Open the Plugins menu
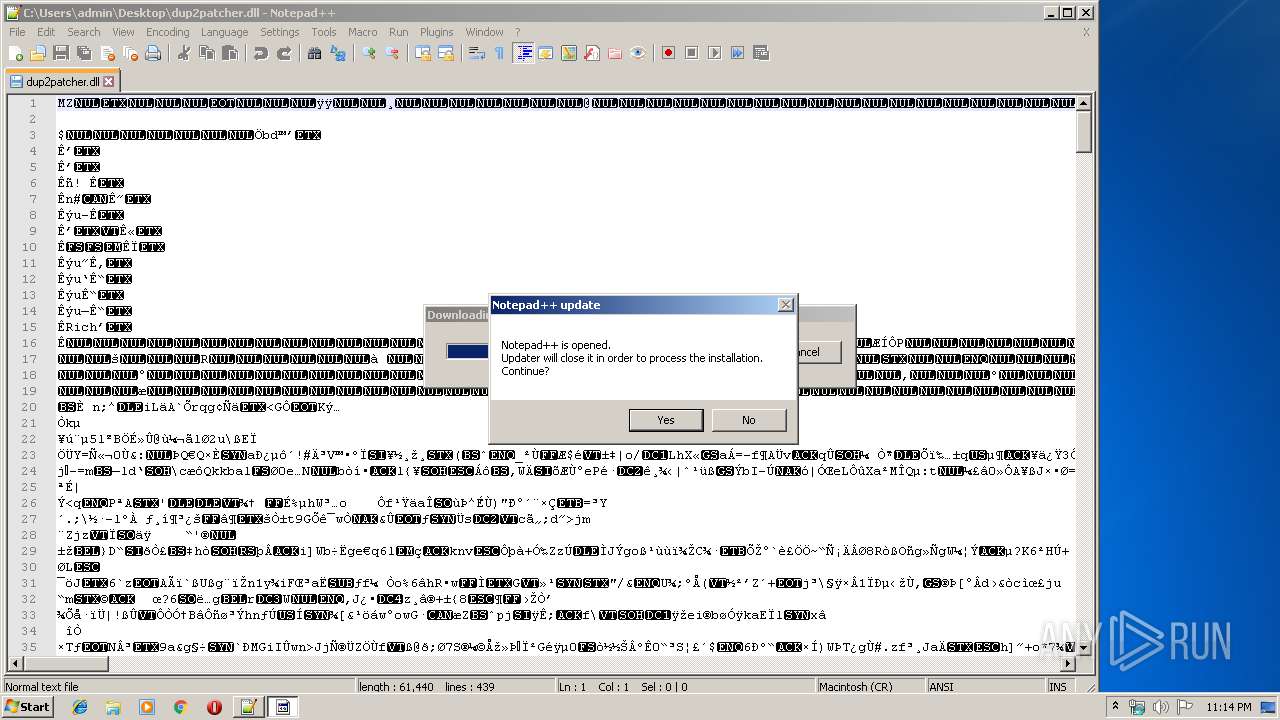Image resolution: width=1280 pixels, height=720 pixels. pyautogui.click(x=437, y=32)
